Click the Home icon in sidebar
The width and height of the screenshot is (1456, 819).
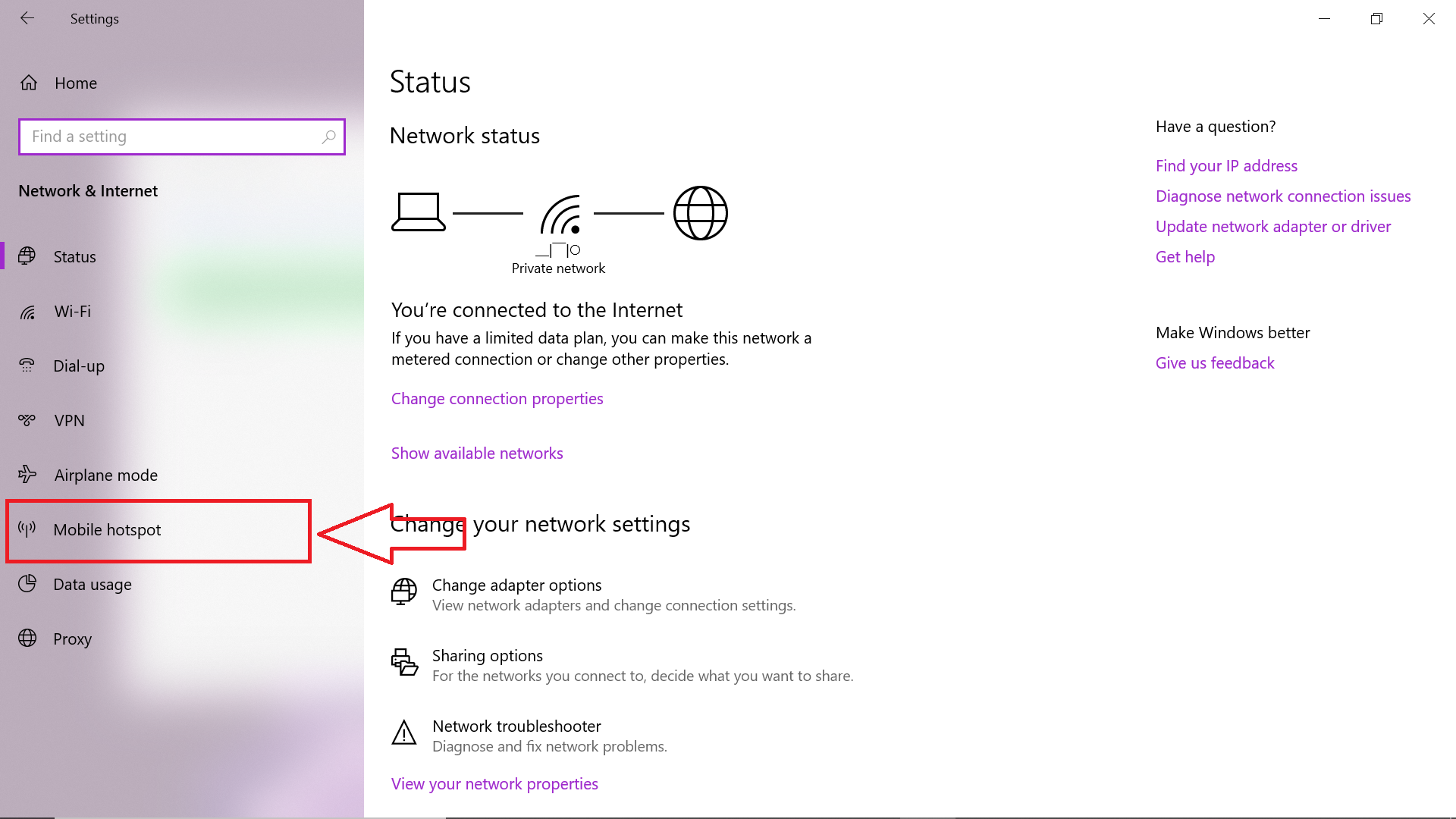(29, 83)
